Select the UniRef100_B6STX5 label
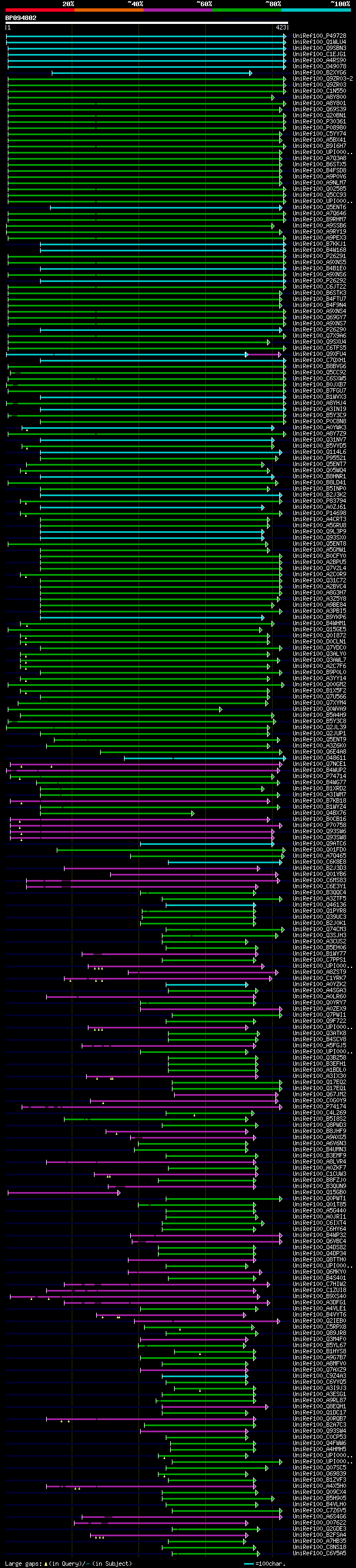The width and height of the screenshot is (356, 1568). click(x=319, y=164)
